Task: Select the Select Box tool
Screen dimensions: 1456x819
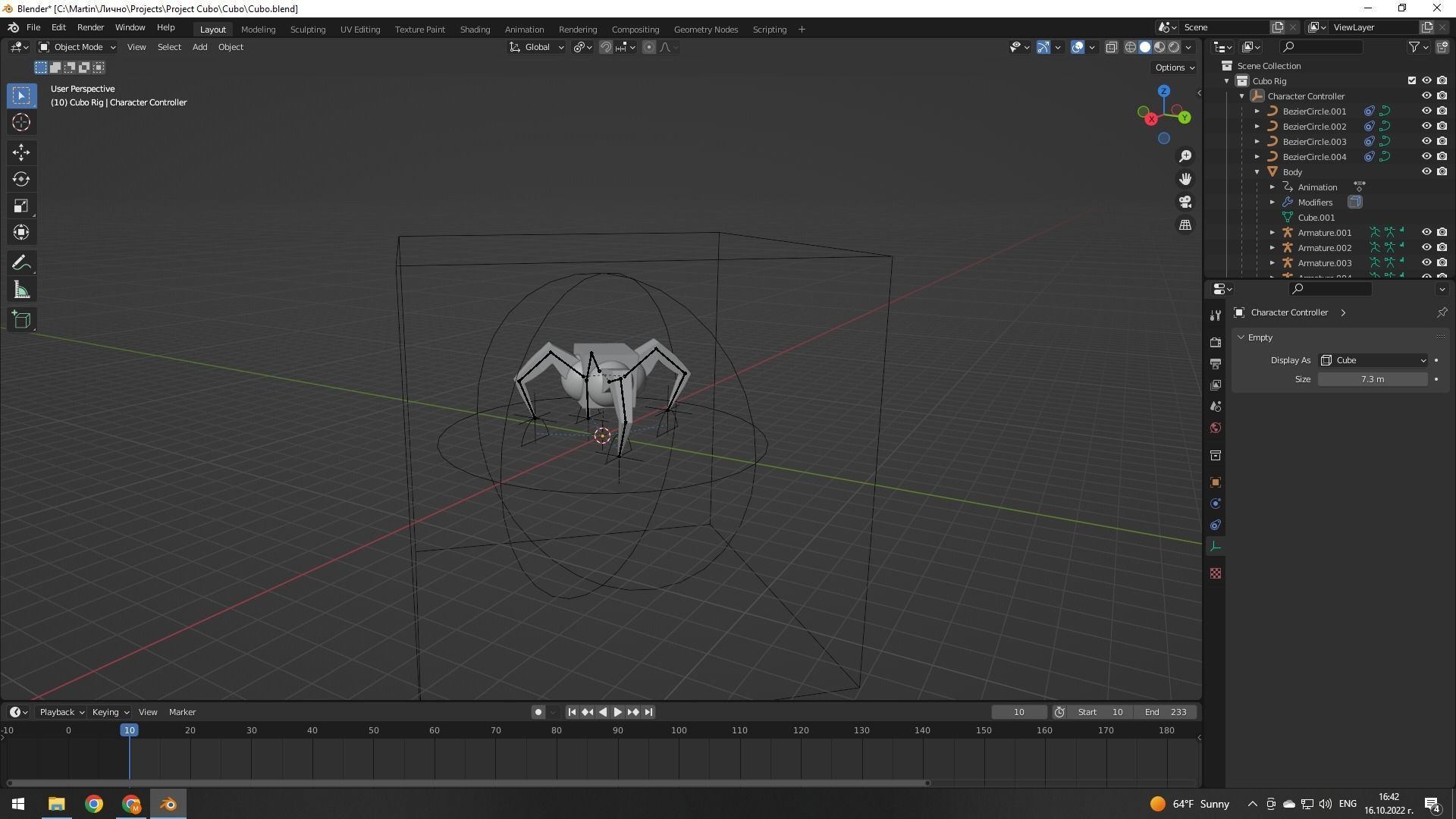Action: coord(21,96)
